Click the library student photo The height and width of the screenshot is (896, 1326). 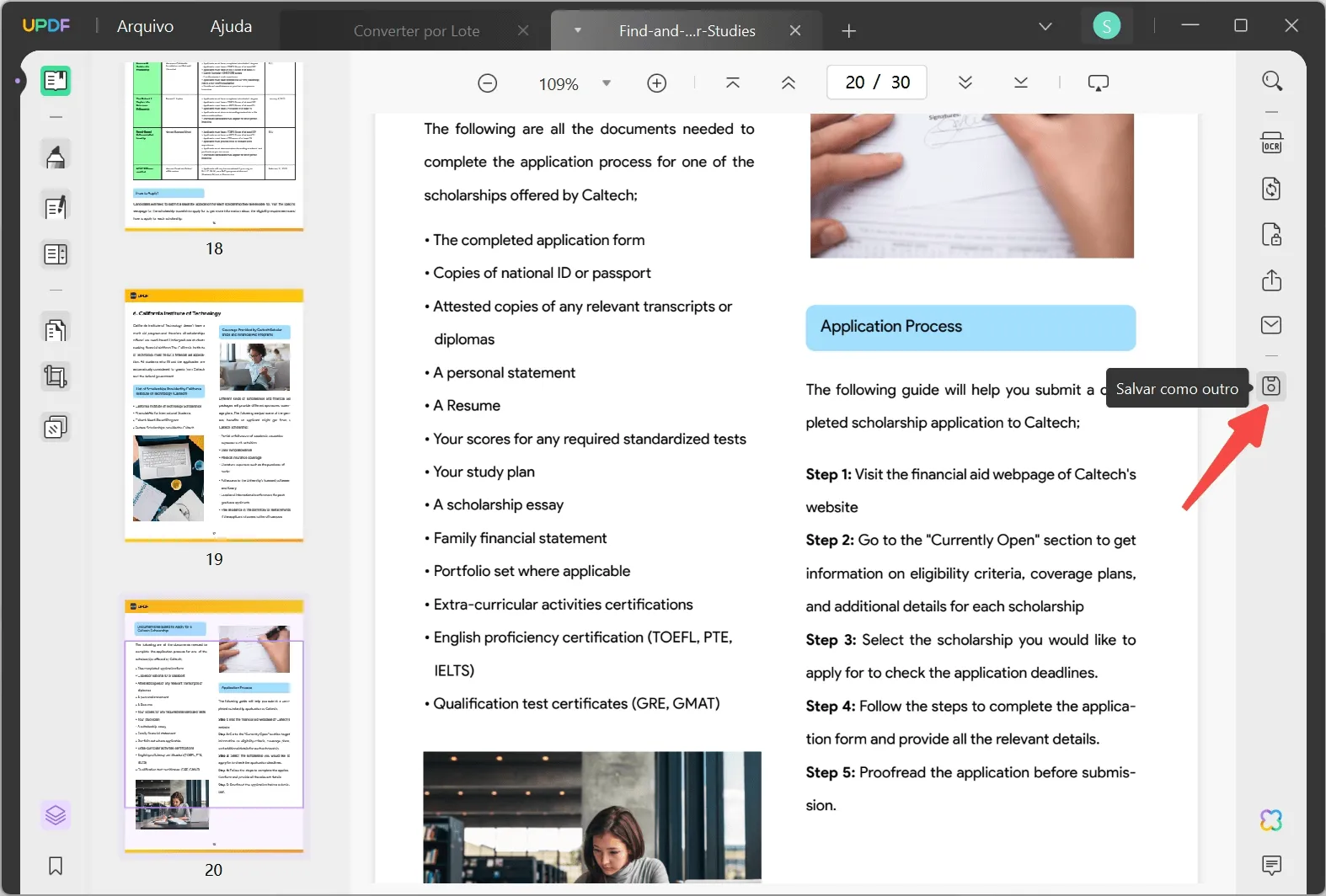click(x=592, y=817)
